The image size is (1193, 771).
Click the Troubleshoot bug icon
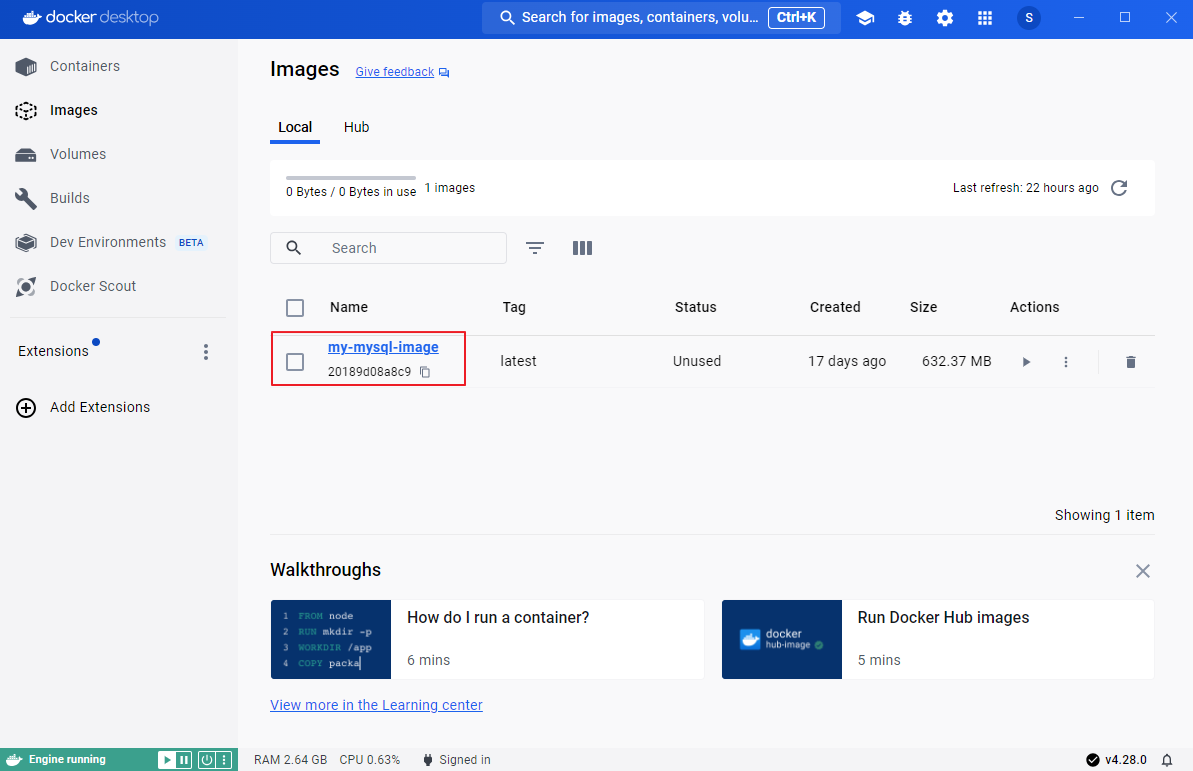click(x=905, y=18)
